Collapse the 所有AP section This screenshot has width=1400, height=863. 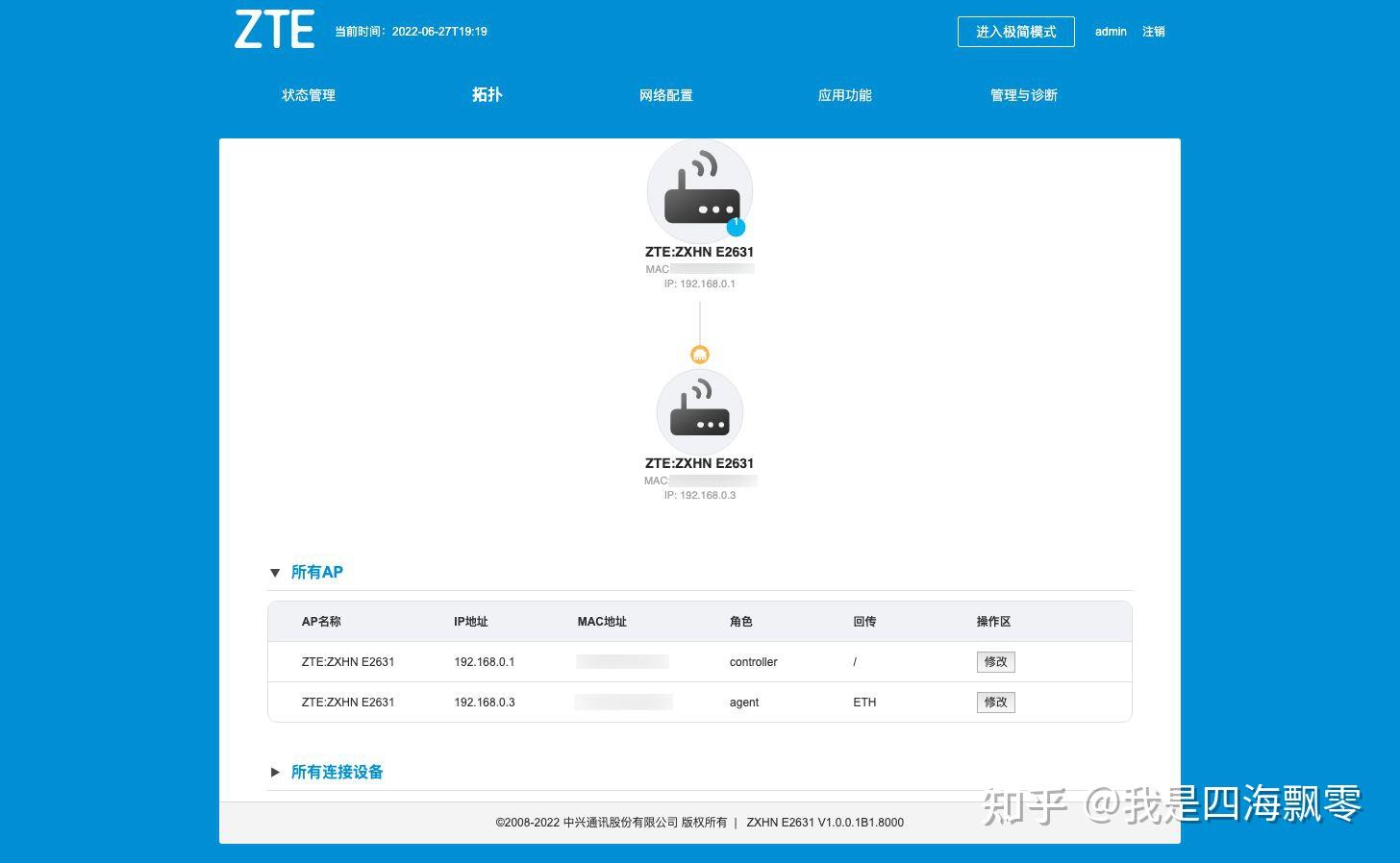317,572
